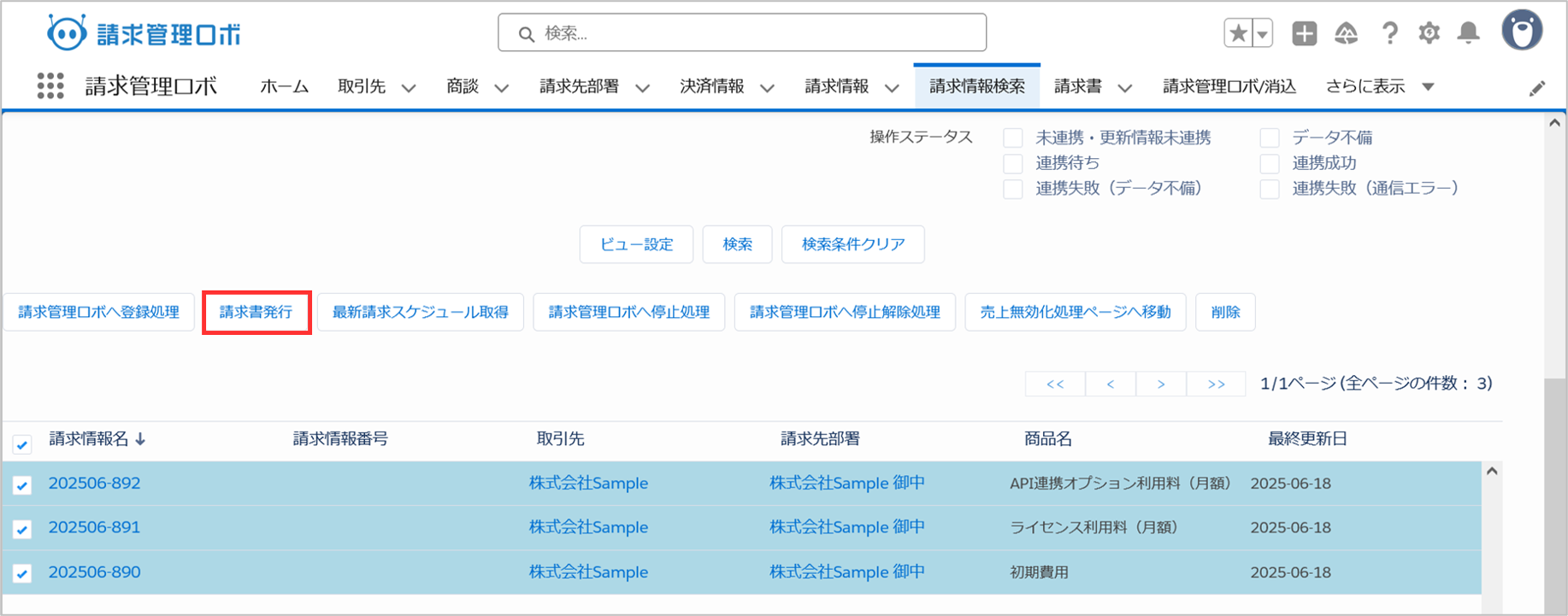Open the さらに表示 more tabs dropdown

pos(1428,87)
